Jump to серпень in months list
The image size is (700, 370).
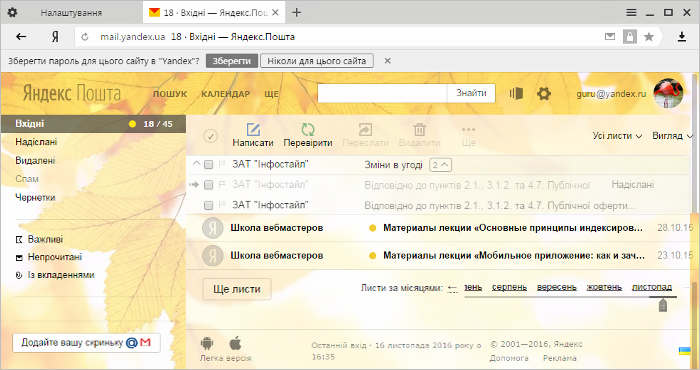tap(509, 287)
